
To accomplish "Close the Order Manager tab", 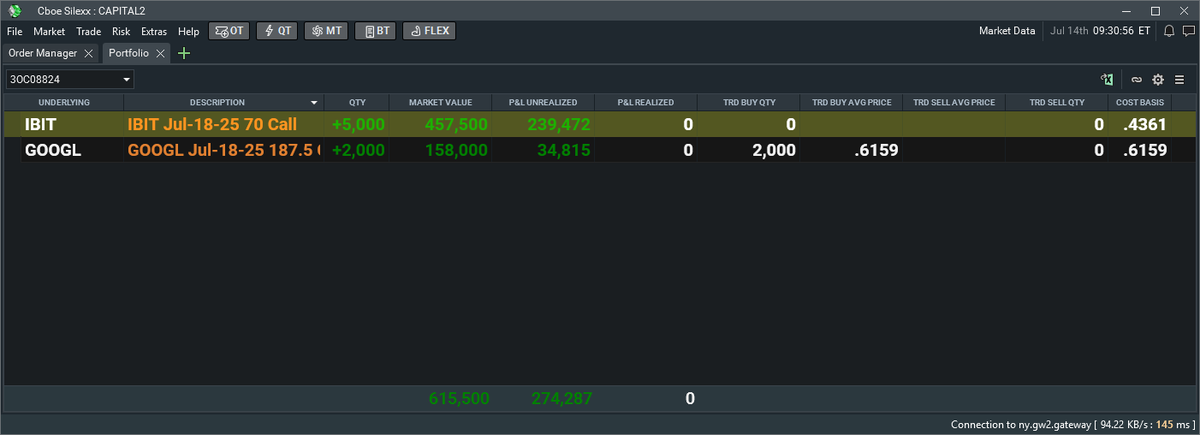I will click(x=88, y=53).
